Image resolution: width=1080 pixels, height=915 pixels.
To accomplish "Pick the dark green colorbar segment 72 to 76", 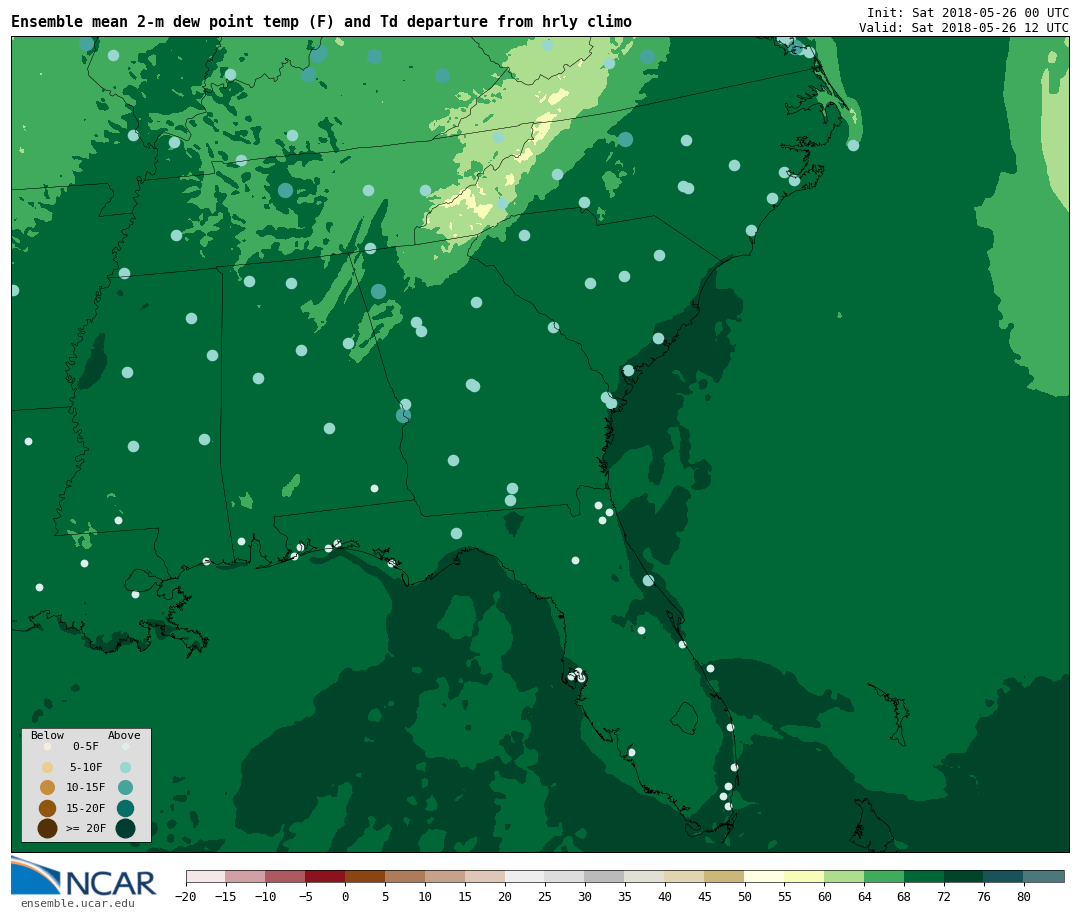I will (964, 876).
